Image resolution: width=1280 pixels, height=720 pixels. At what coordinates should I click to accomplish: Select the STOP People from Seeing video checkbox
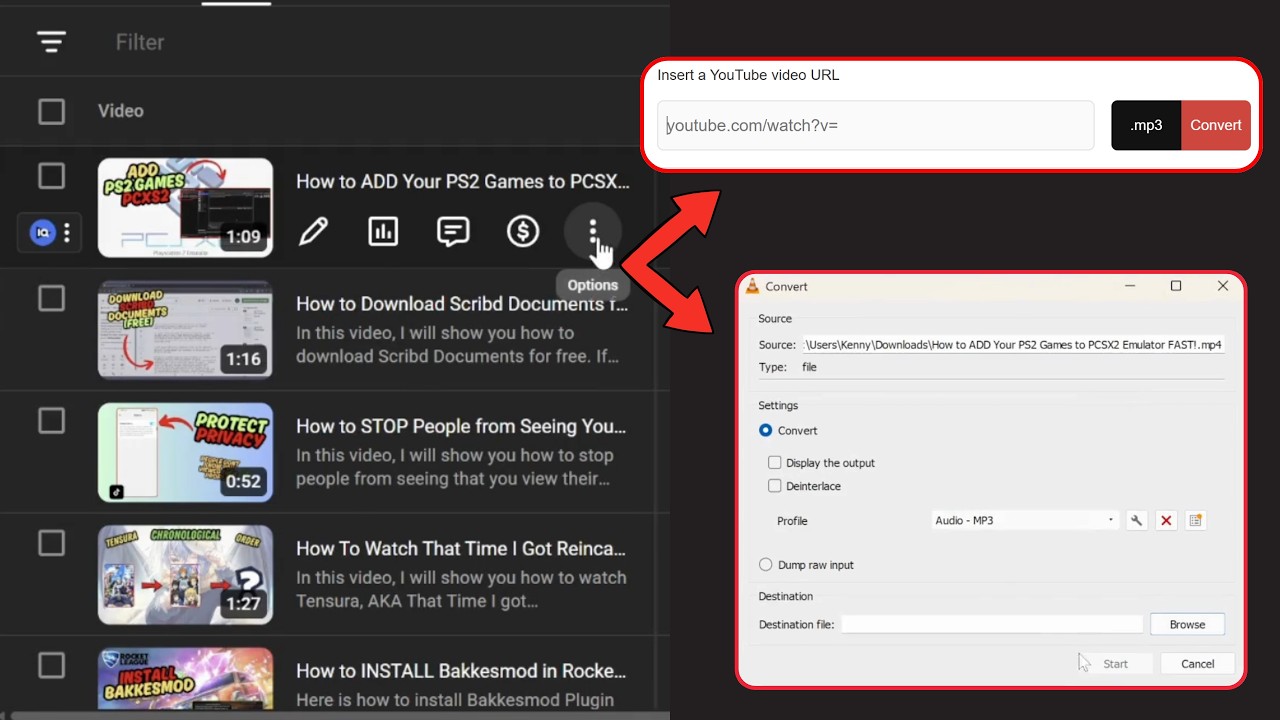point(51,420)
